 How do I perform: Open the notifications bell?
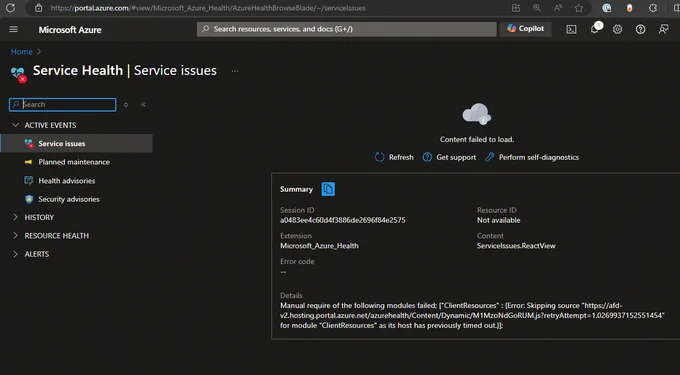(595, 29)
